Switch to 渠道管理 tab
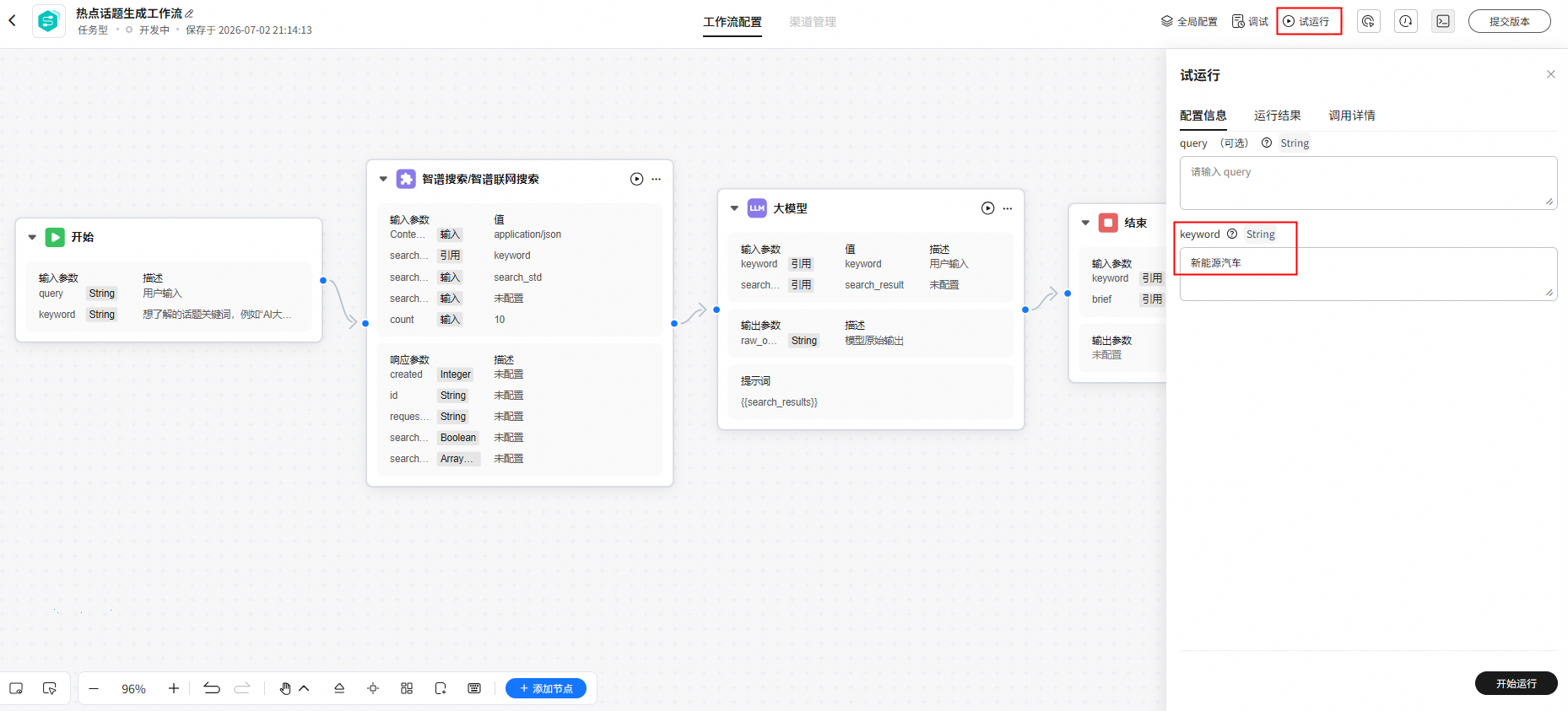The width and height of the screenshot is (1568, 711). pyautogui.click(x=813, y=22)
